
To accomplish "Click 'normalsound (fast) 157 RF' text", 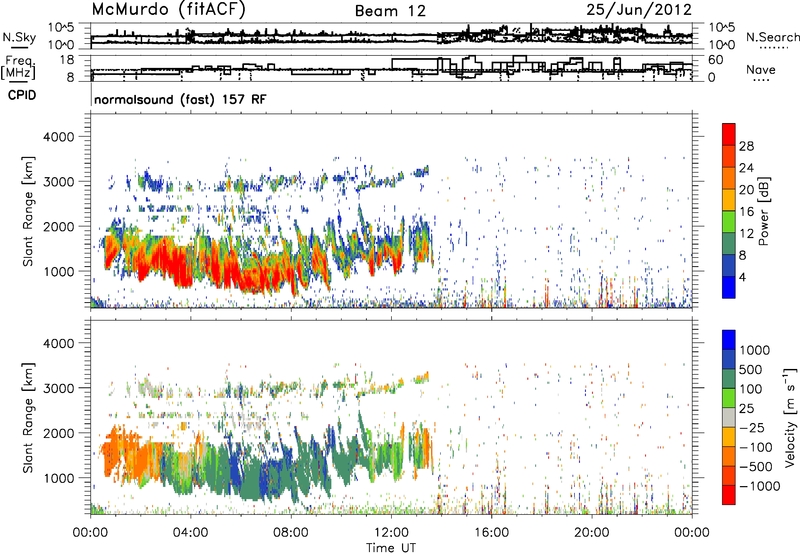I will 180,99.
